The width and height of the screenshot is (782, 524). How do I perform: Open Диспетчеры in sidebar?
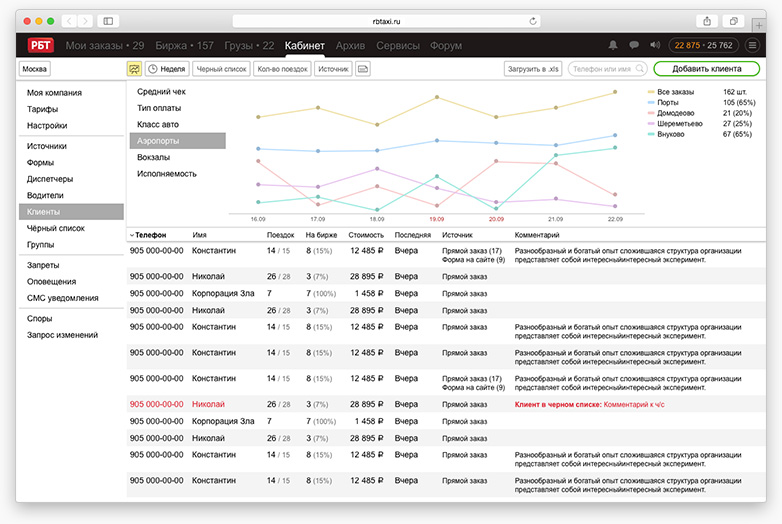(50, 179)
